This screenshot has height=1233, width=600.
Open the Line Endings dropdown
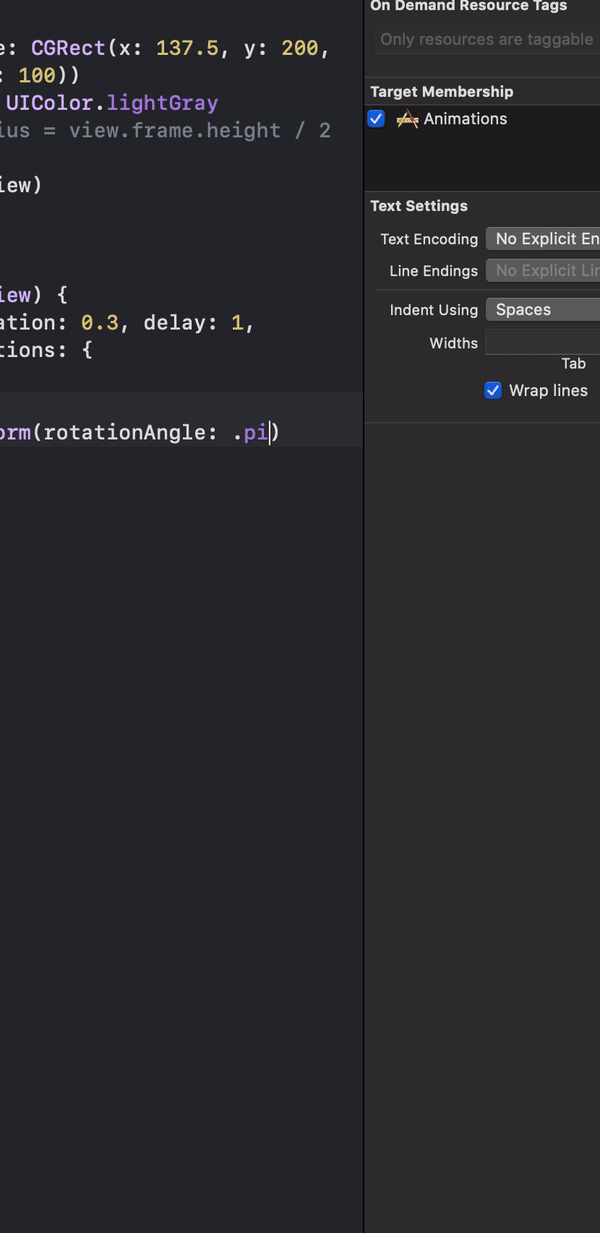pos(543,271)
